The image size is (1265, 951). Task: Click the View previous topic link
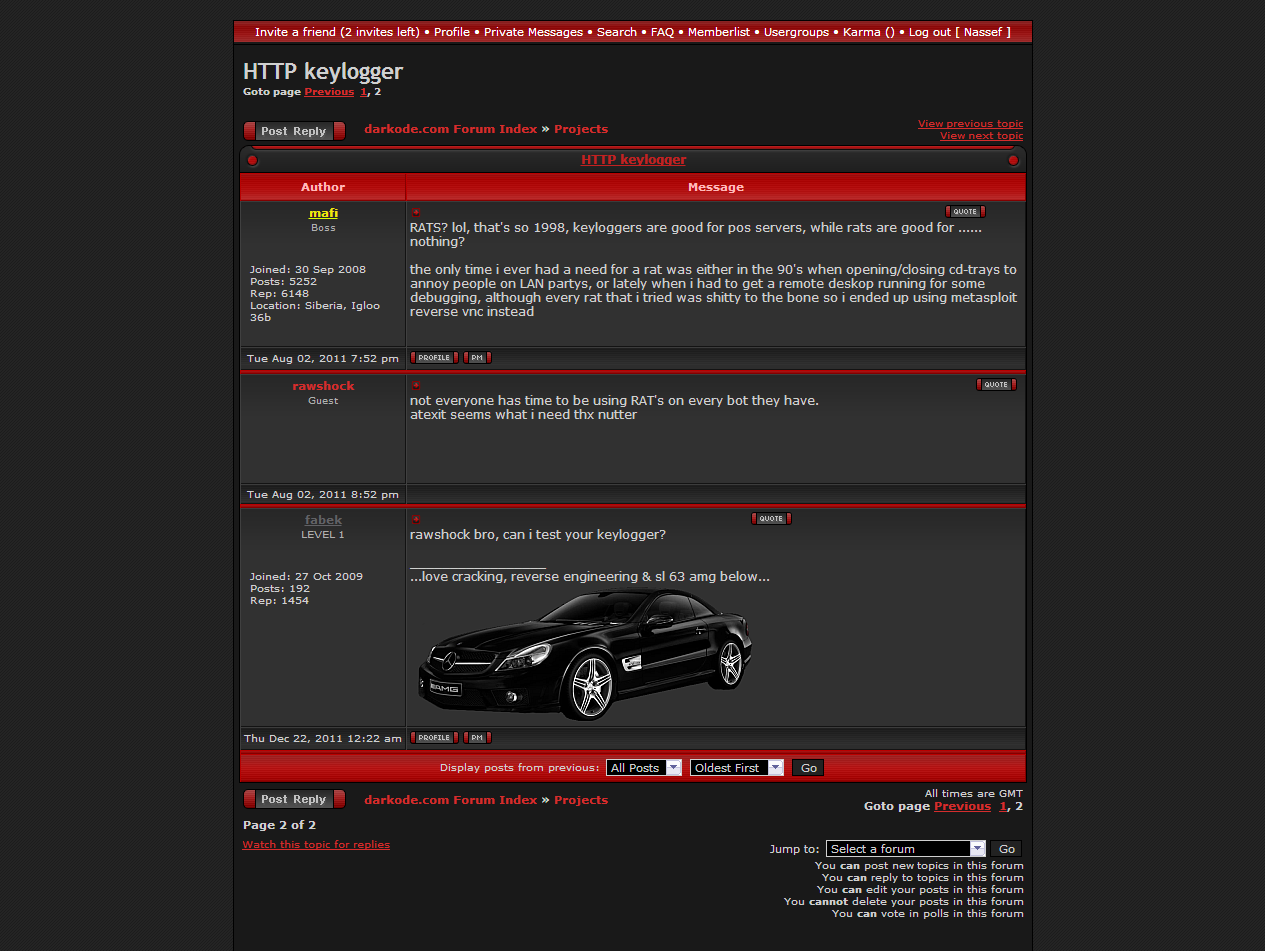970,124
